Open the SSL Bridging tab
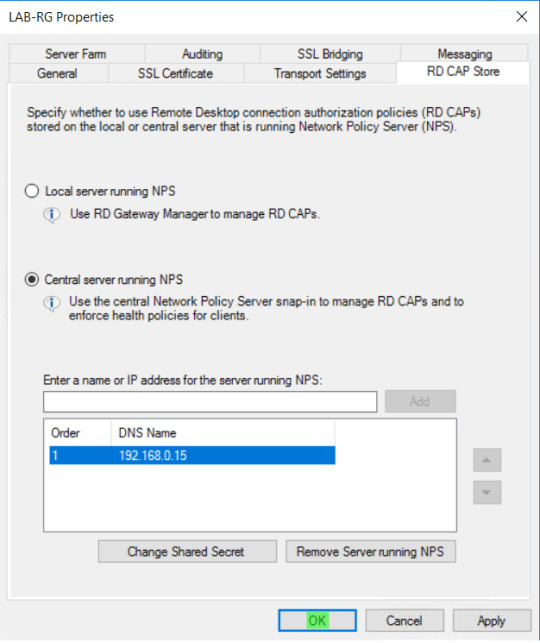The height and width of the screenshot is (643, 540). pyautogui.click(x=330, y=54)
